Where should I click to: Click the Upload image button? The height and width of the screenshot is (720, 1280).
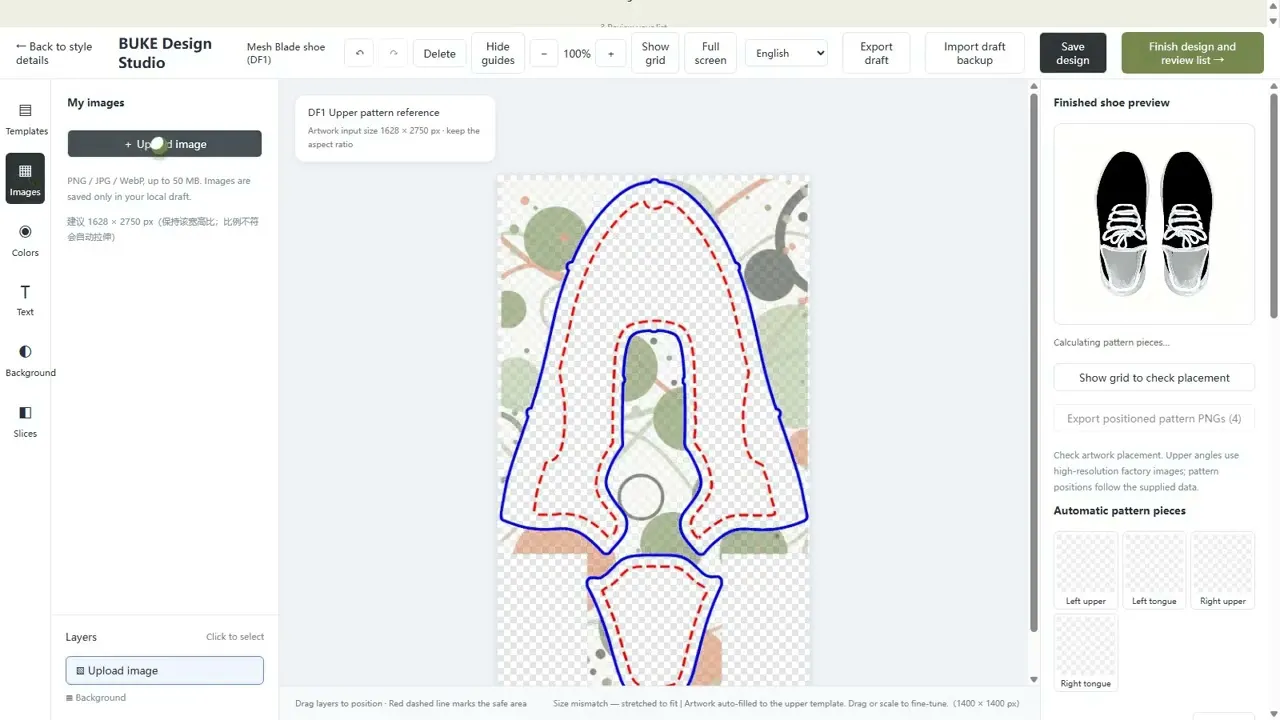(165, 144)
